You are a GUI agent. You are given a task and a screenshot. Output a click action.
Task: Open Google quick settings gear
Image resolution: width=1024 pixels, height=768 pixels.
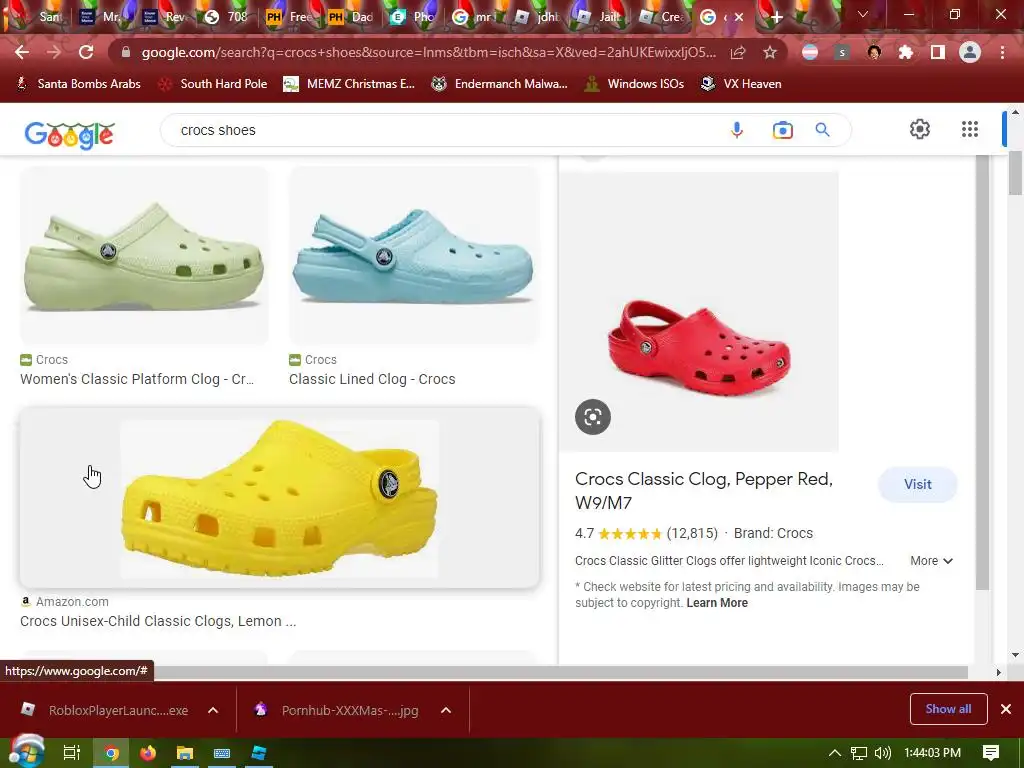pyautogui.click(x=920, y=129)
